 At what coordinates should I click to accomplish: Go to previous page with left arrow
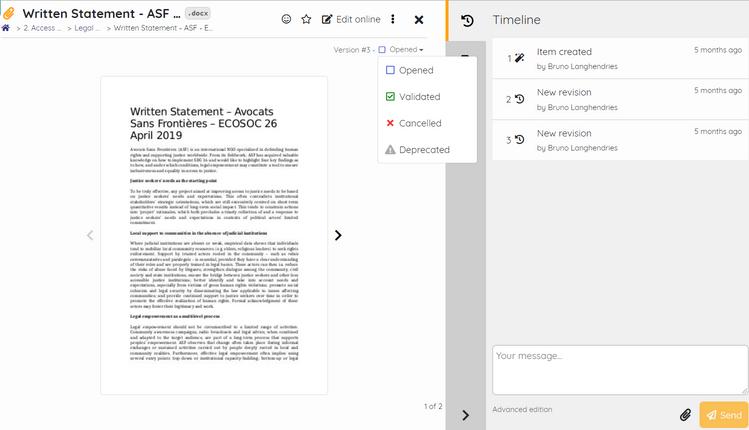(90, 235)
